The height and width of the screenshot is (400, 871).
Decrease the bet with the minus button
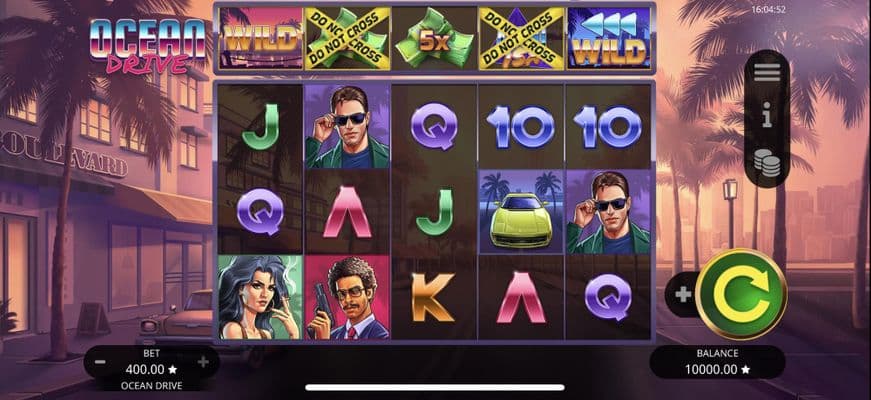click(x=100, y=362)
